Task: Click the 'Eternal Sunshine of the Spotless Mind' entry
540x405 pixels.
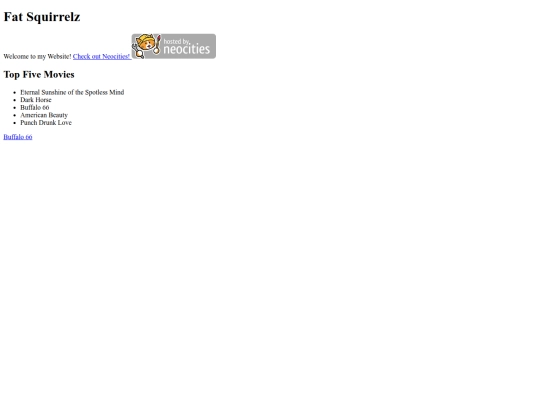Action: tap(72, 92)
